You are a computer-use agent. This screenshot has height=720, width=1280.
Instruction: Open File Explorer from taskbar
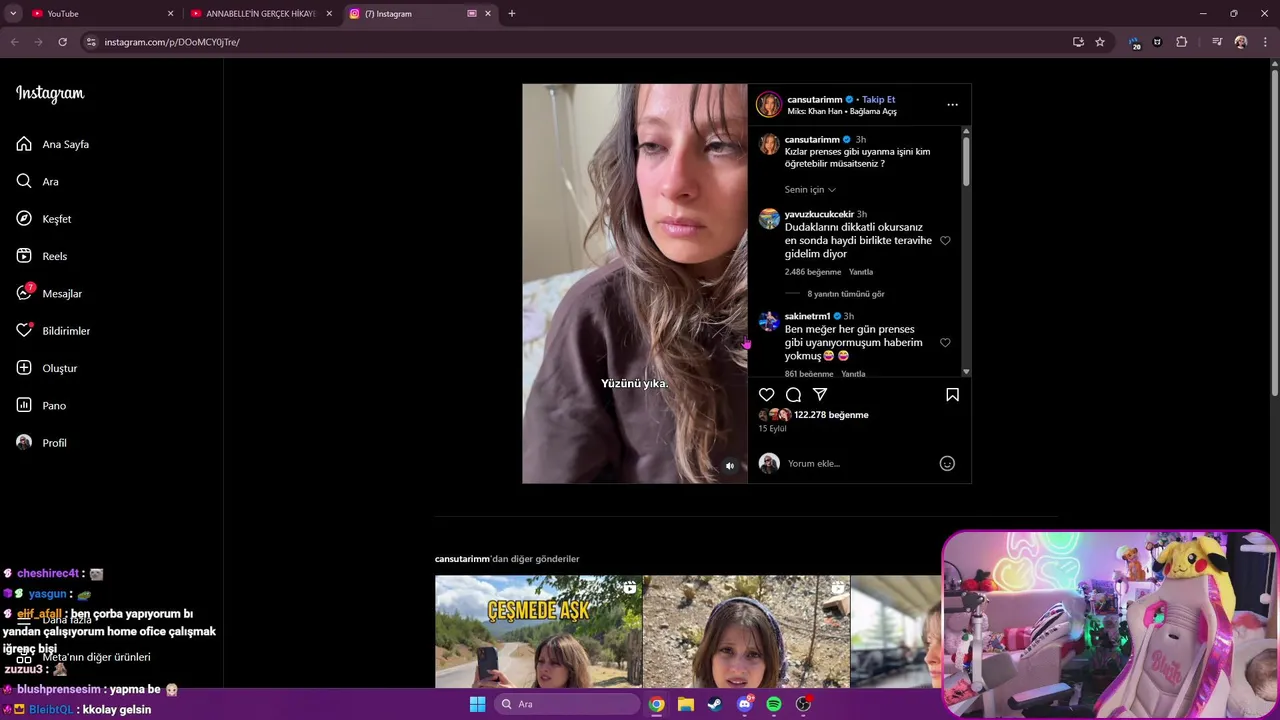coord(686,704)
